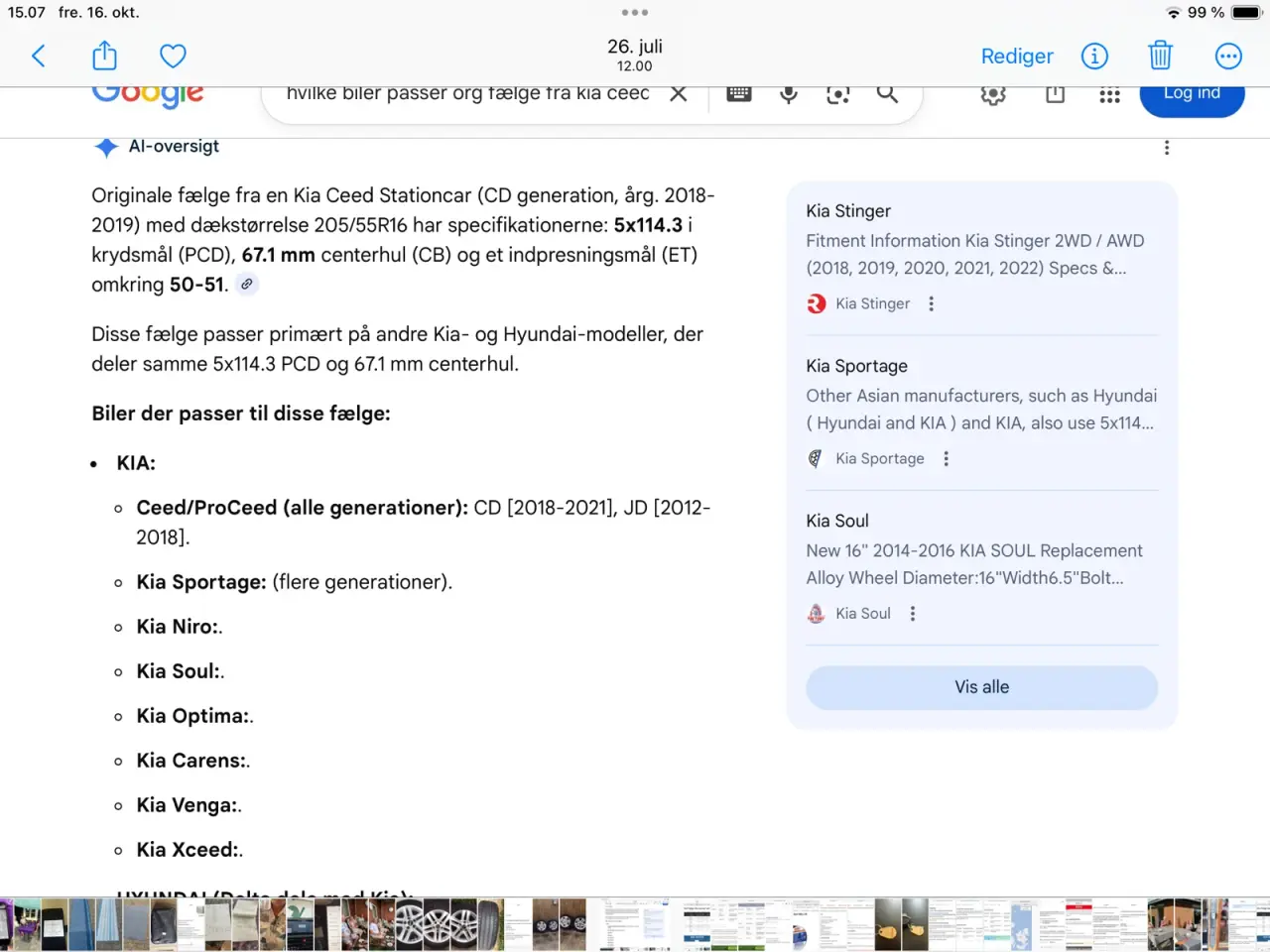Tap the Wi-Fi status icon

1173,13
